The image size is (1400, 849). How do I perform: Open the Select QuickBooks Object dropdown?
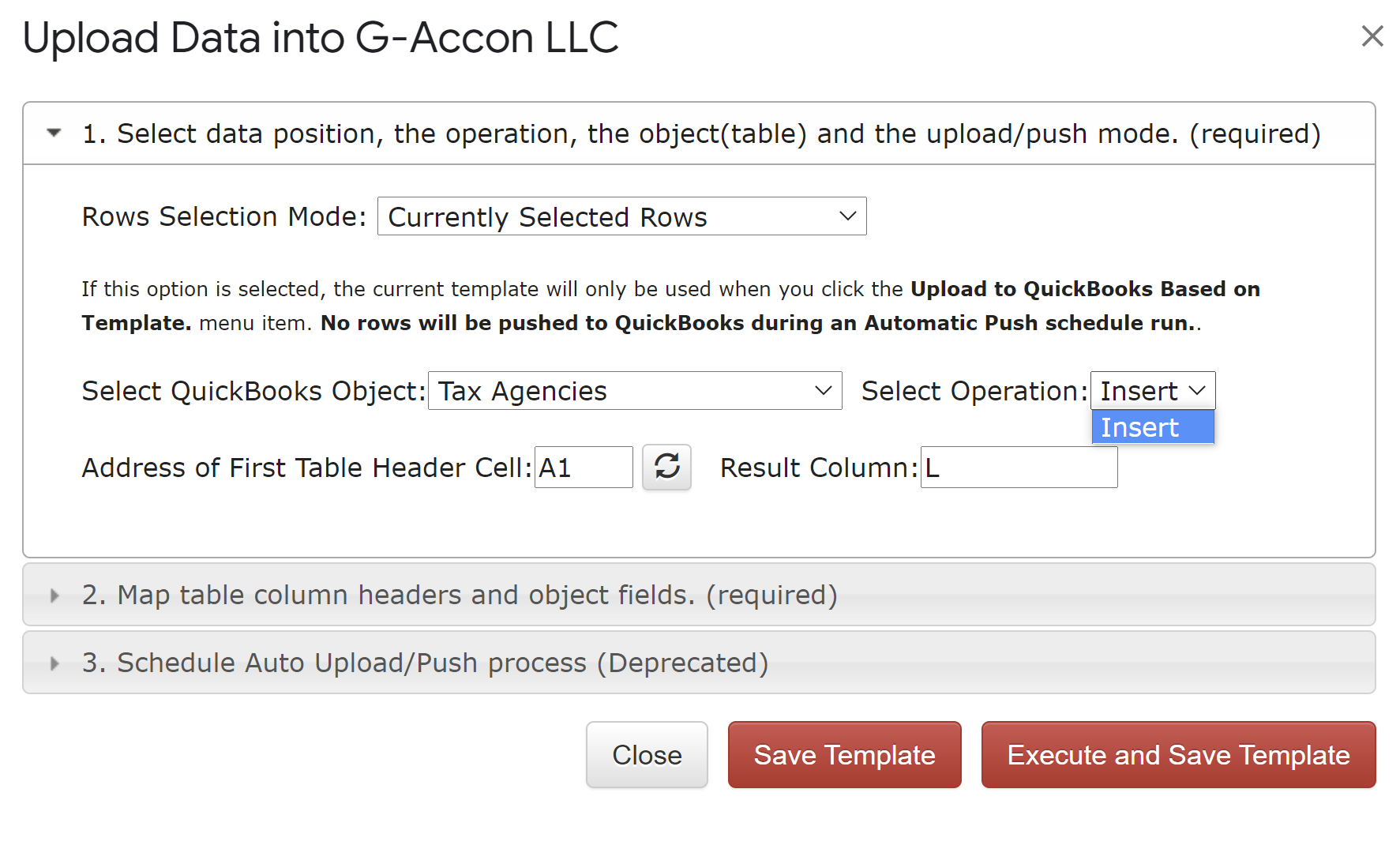click(x=633, y=391)
